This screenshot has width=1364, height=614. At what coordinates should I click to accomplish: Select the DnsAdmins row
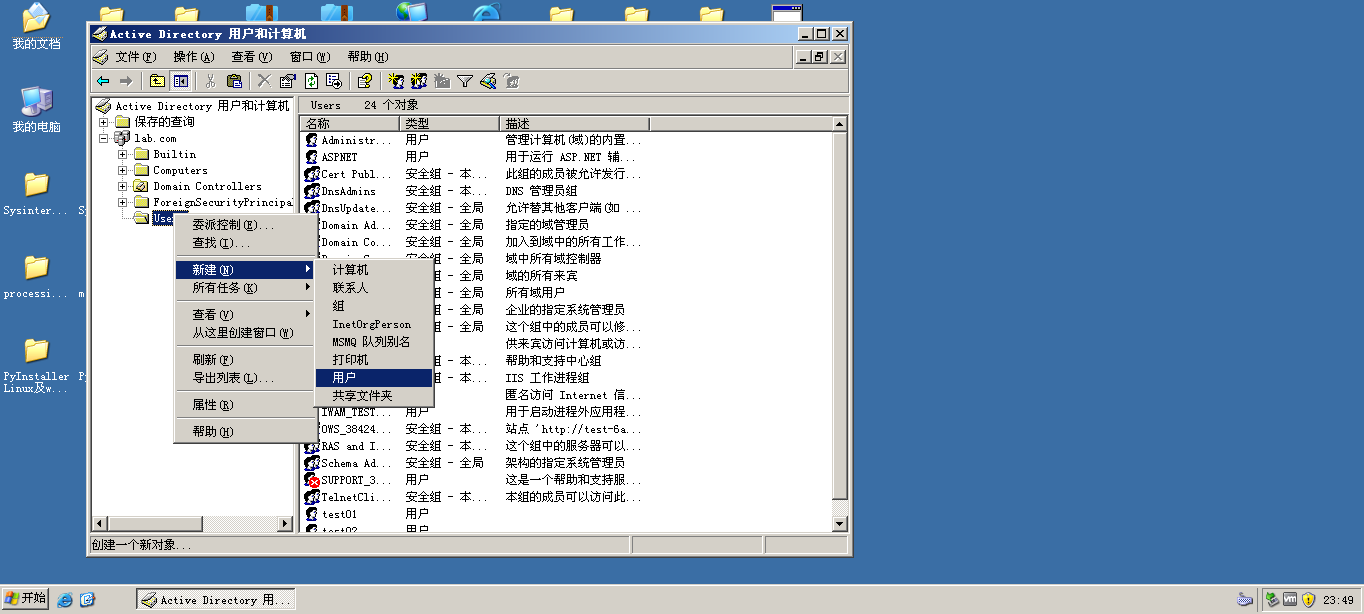566,191
